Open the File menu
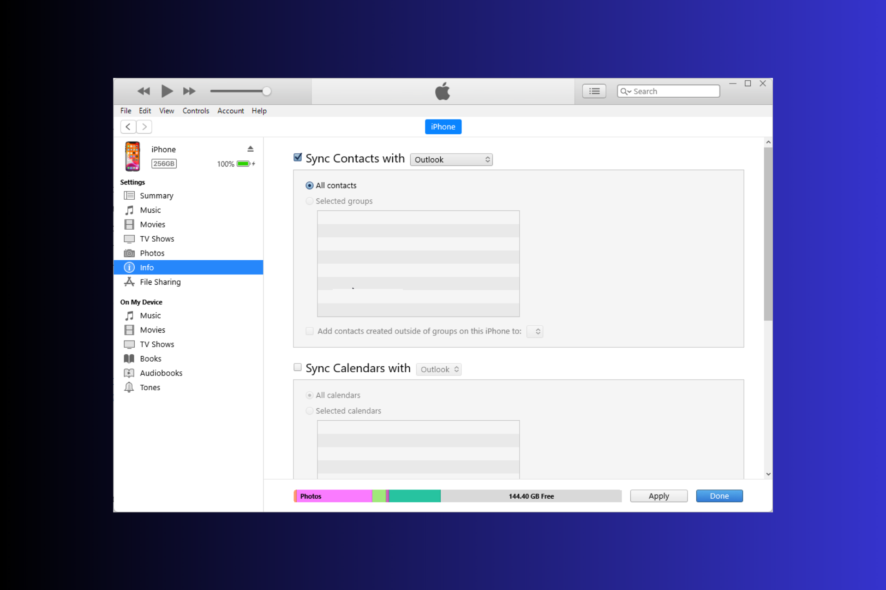Viewport: 886px width, 590px height. pyautogui.click(x=125, y=111)
